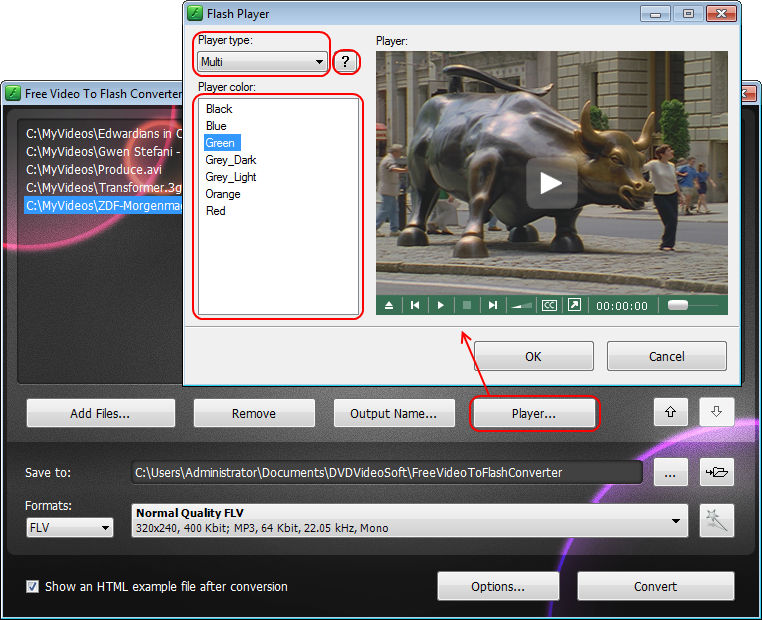Click the Save to path field
Screen dimensions: 762x620
coord(387,472)
